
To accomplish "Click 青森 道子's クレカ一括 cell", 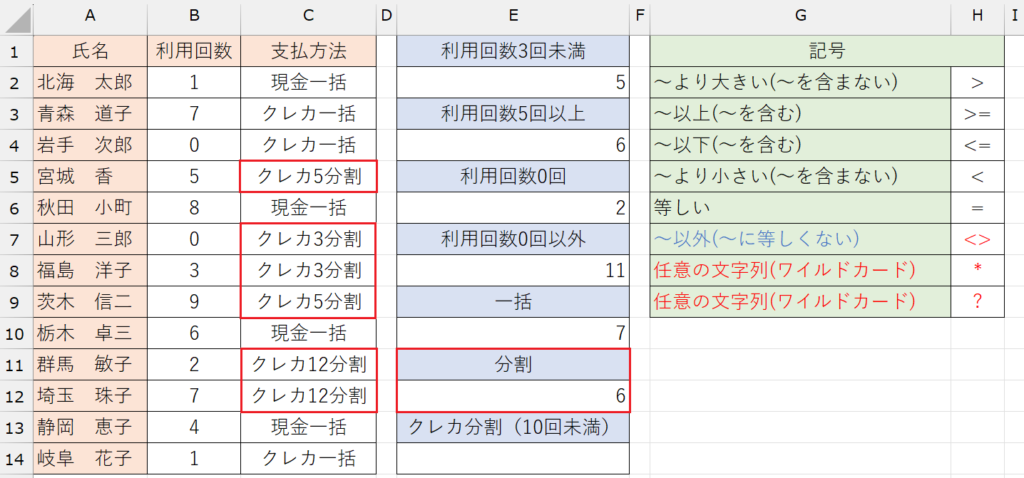I will tap(308, 114).
